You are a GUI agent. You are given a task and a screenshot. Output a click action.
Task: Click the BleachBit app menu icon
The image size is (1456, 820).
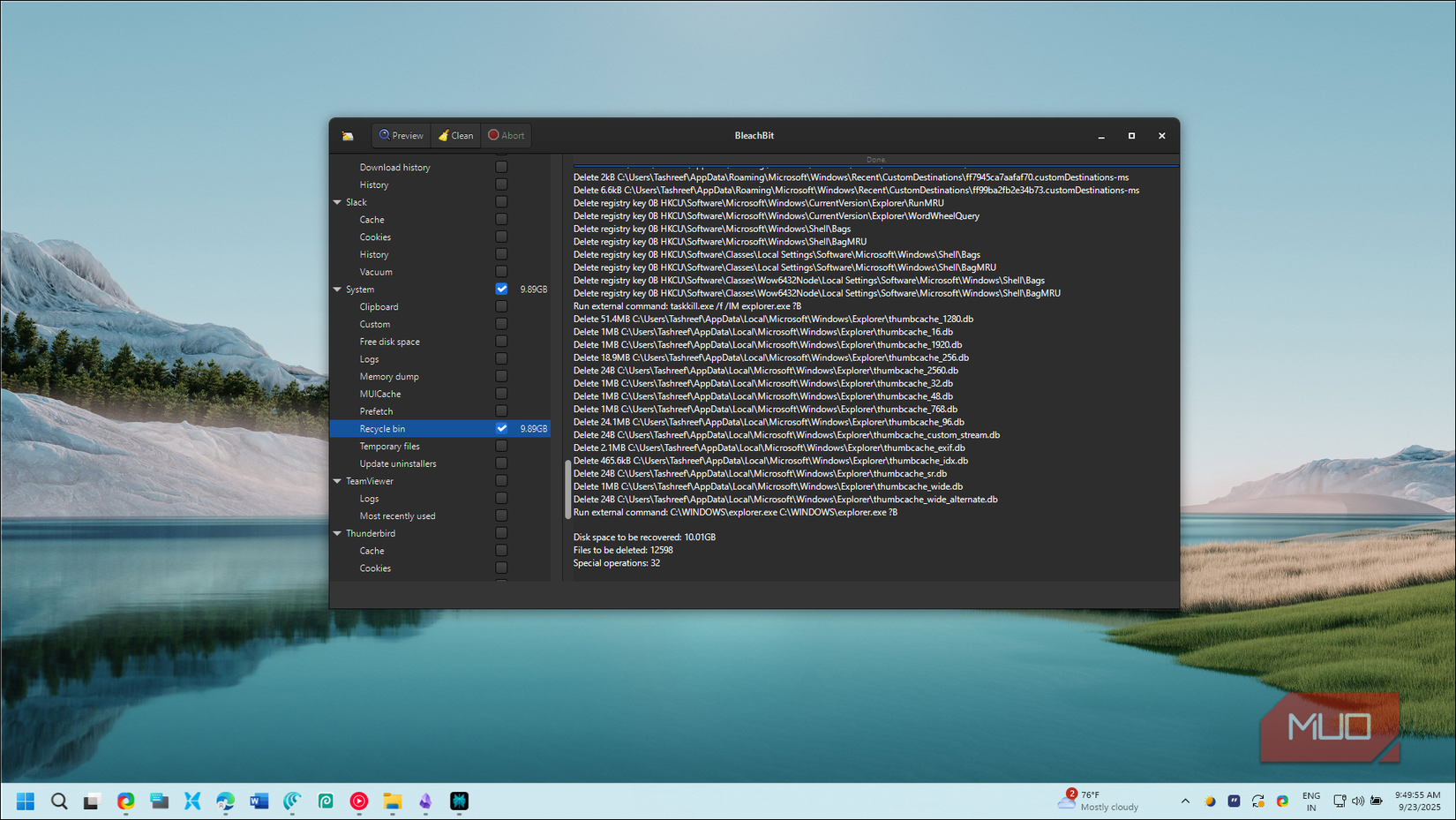click(348, 136)
